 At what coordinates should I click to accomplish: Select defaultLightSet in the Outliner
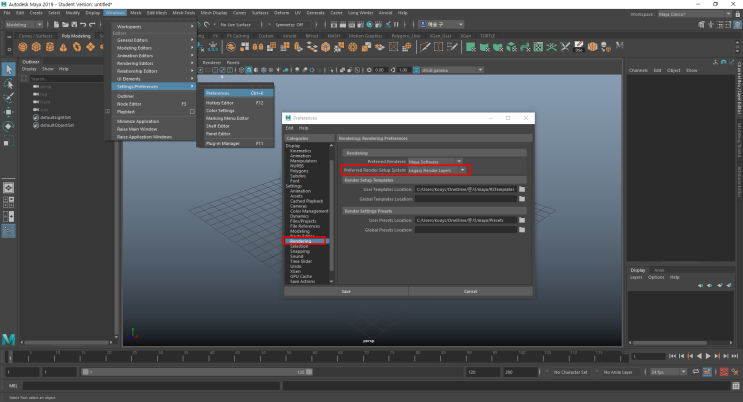[x=55, y=118]
